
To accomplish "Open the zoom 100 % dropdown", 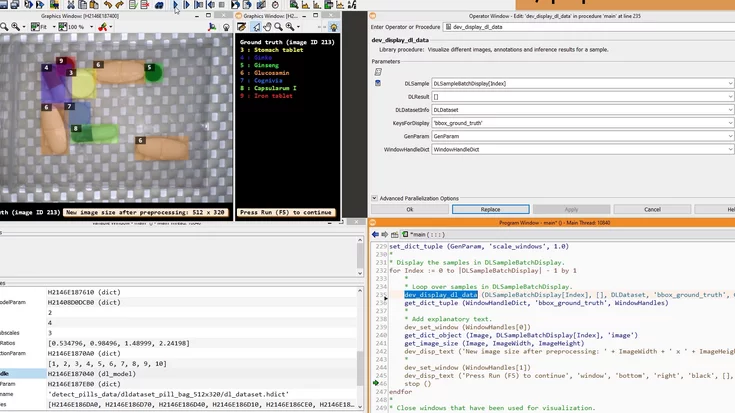I will pos(89,27).
